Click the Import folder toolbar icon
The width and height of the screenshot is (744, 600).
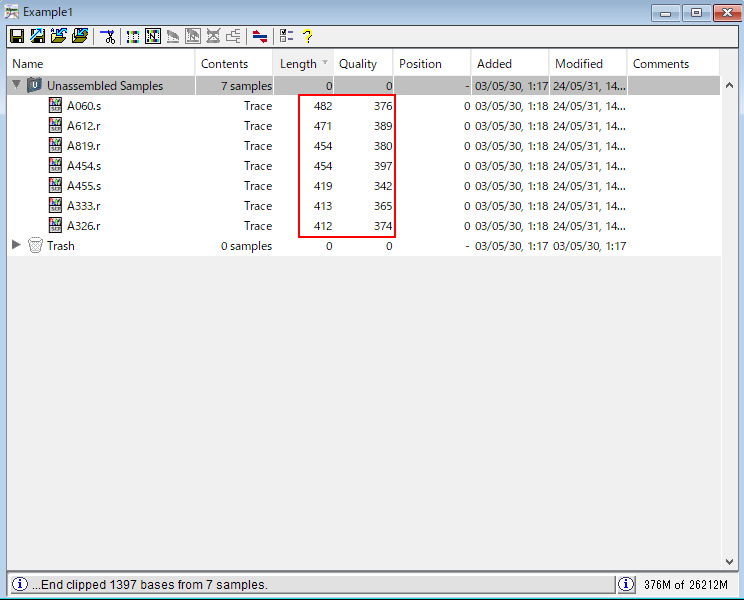click(x=80, y=37)
